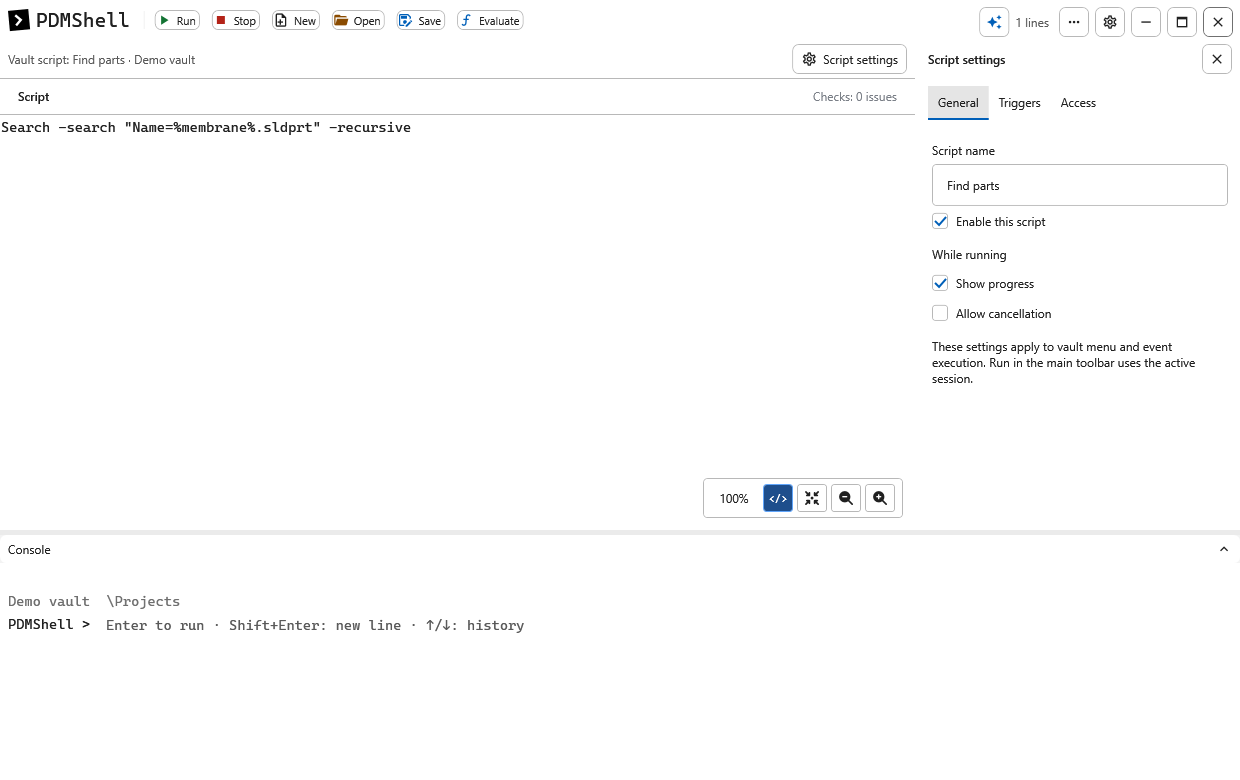Click the Evaluate button
Screen dimensions: 1240x780
tap(490, 20)
